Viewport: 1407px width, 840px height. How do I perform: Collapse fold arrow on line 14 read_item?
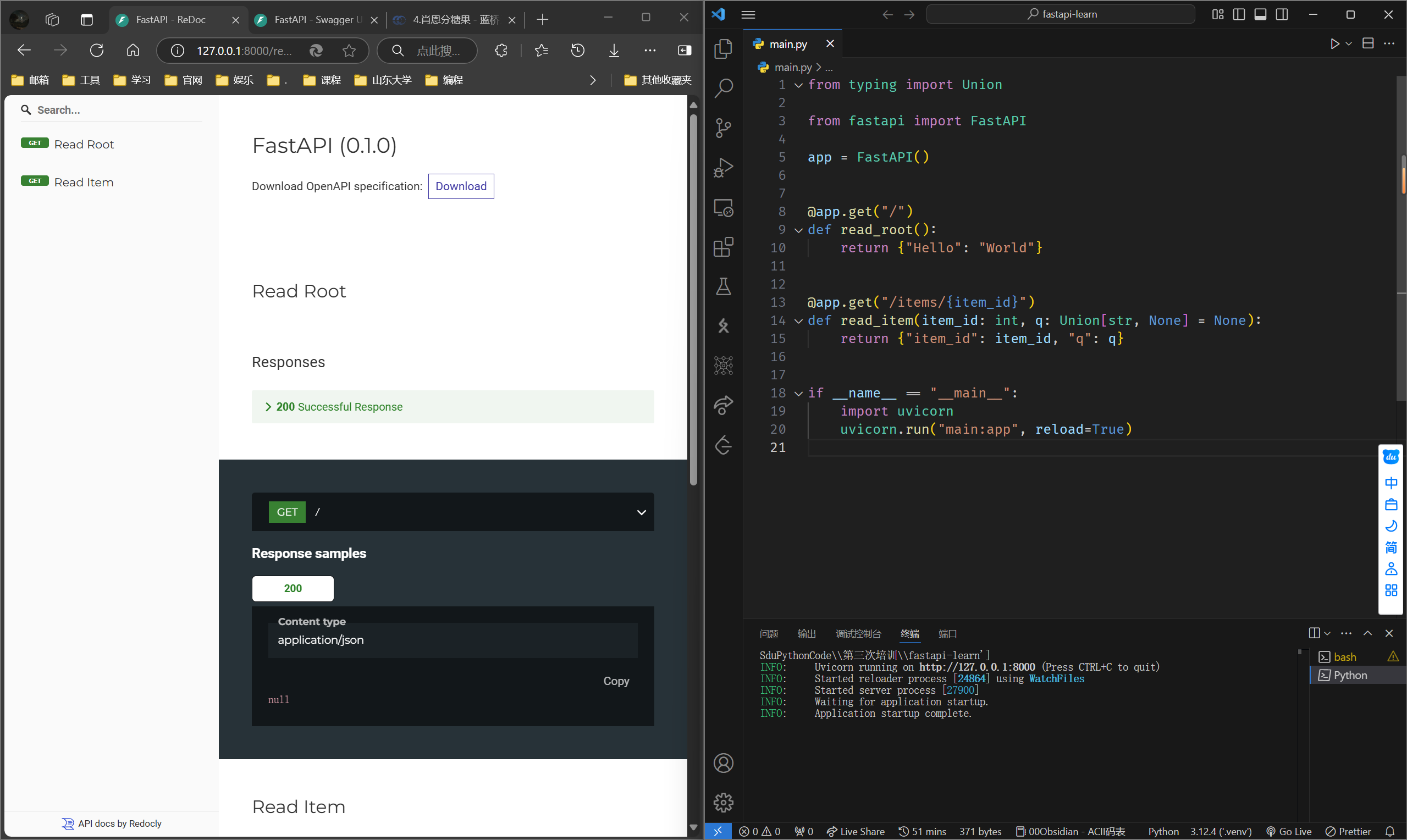(x=798, y=321)
